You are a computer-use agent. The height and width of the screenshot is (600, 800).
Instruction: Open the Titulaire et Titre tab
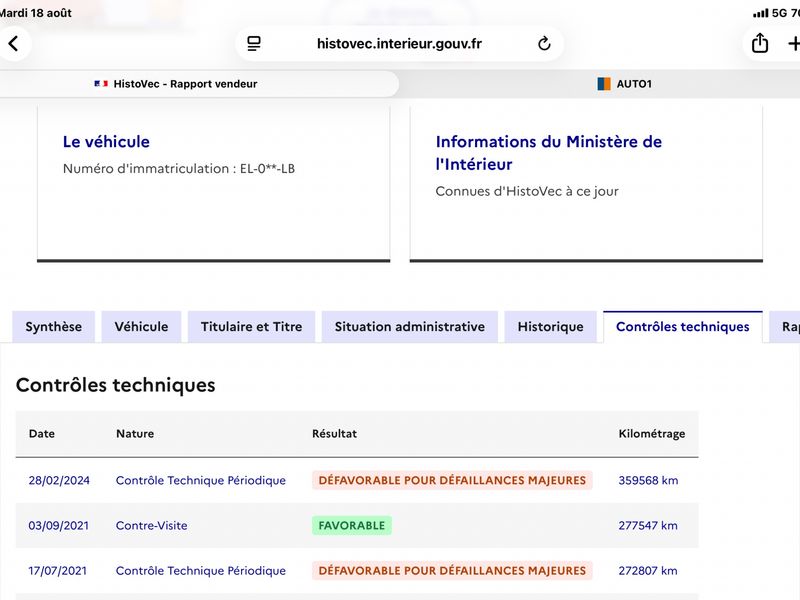252,327
